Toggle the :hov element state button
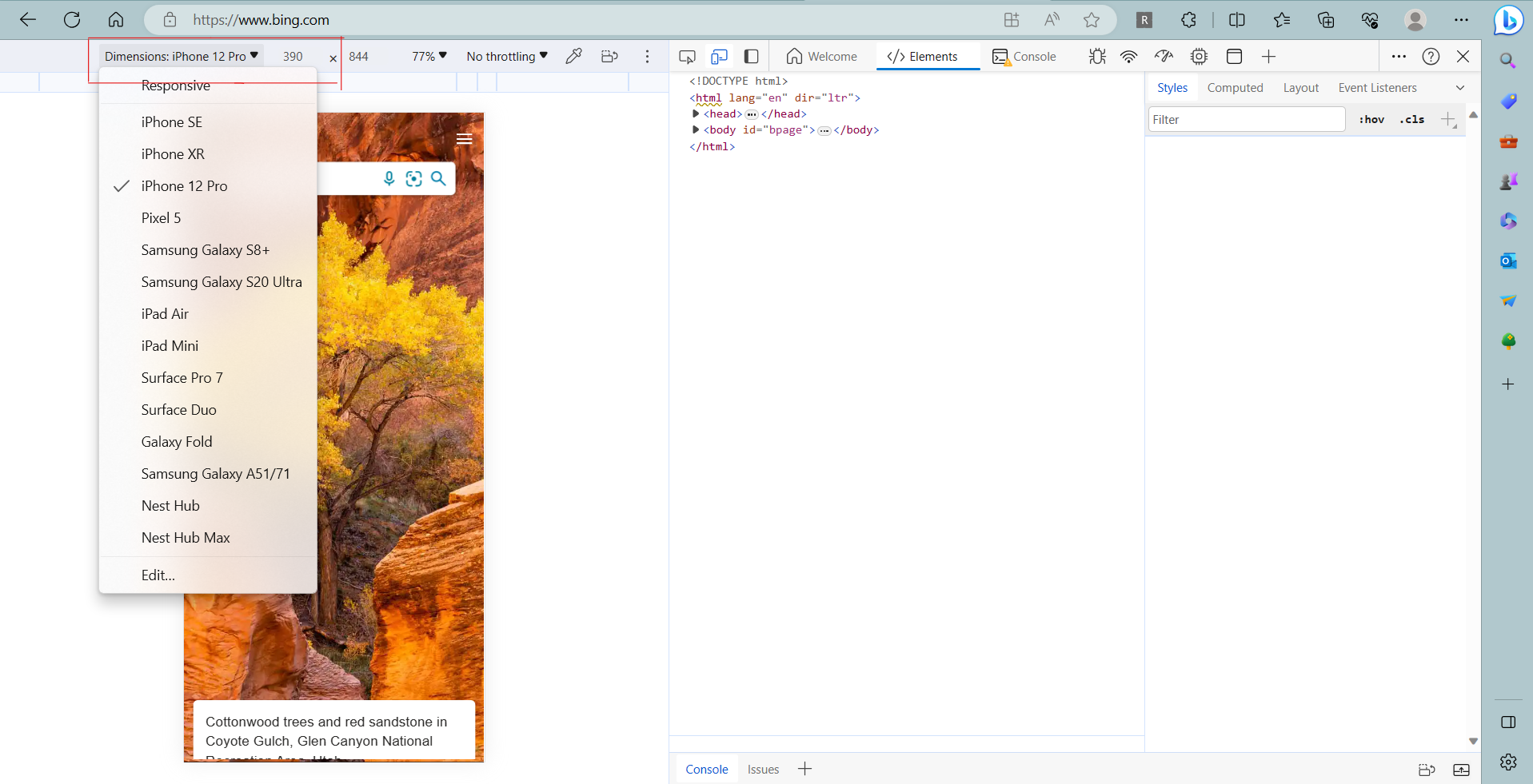1533x784 pixels. (1371, 120)
